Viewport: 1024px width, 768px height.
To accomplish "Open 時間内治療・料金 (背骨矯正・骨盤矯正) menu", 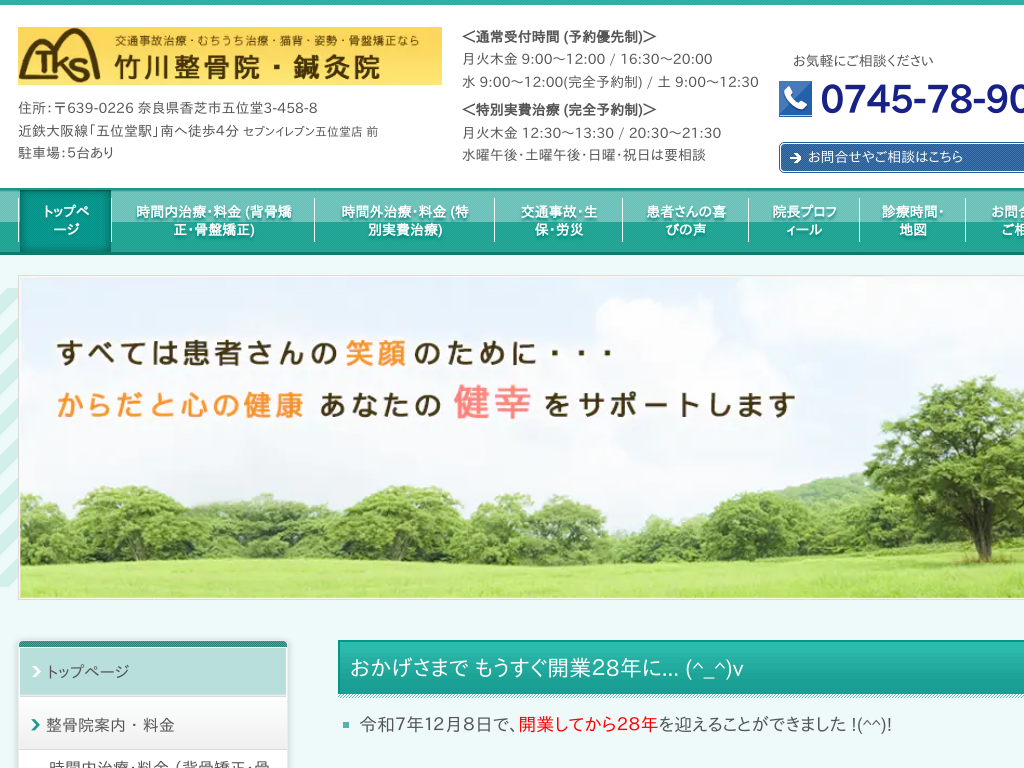I will [214, 220].
